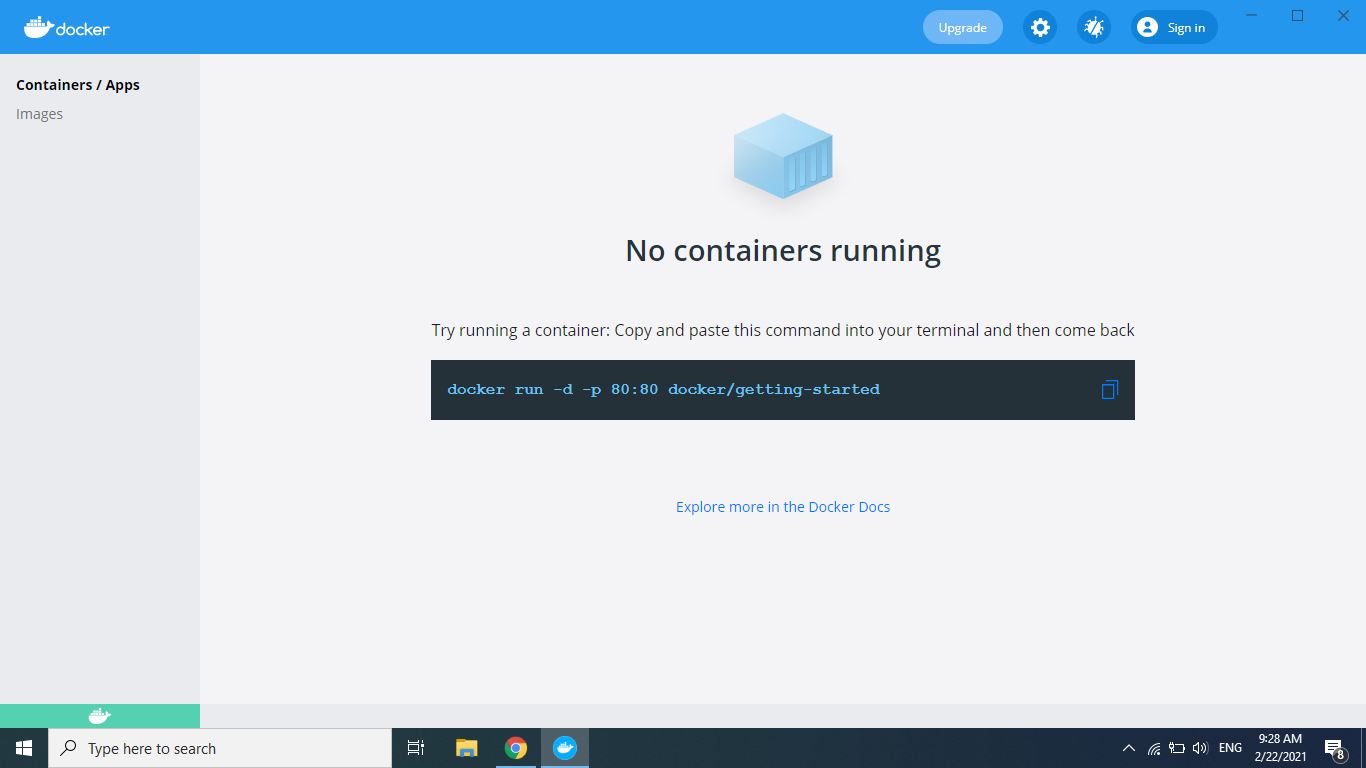The image size is (1366, 768).
Task: Maximize the Docker Desktop window
Action: (1297, 15)
